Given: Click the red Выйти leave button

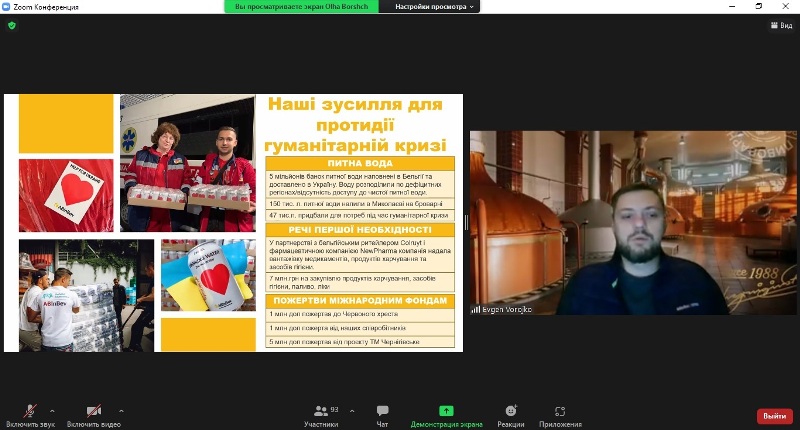Looking at the screenshot, I should pos(774,416).
